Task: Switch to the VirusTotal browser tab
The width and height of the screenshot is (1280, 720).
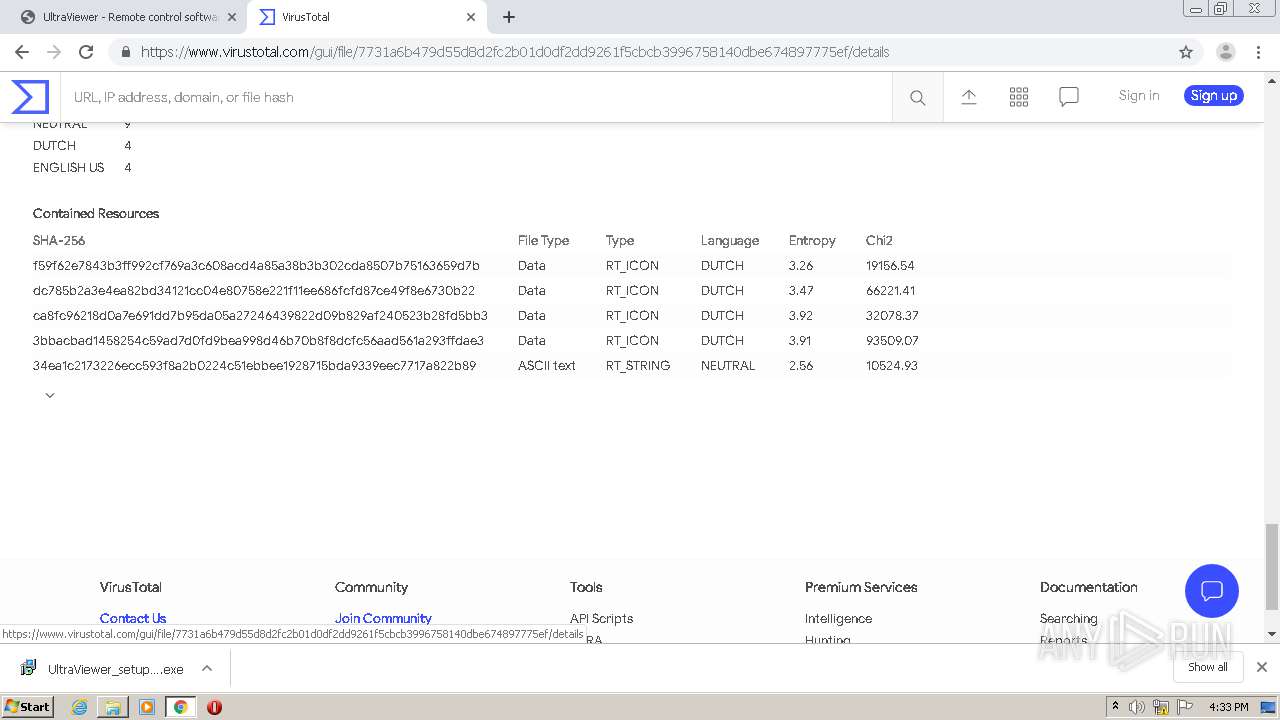Action: tap(367, 17)
